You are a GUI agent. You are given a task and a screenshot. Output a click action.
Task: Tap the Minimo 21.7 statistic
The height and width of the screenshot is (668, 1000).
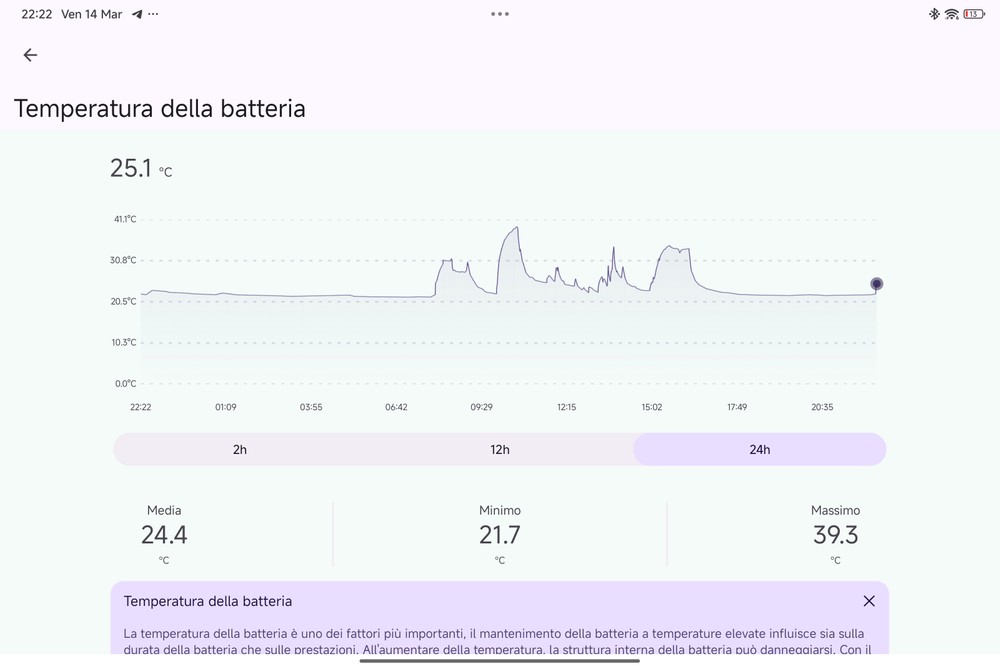coord(499,535)
